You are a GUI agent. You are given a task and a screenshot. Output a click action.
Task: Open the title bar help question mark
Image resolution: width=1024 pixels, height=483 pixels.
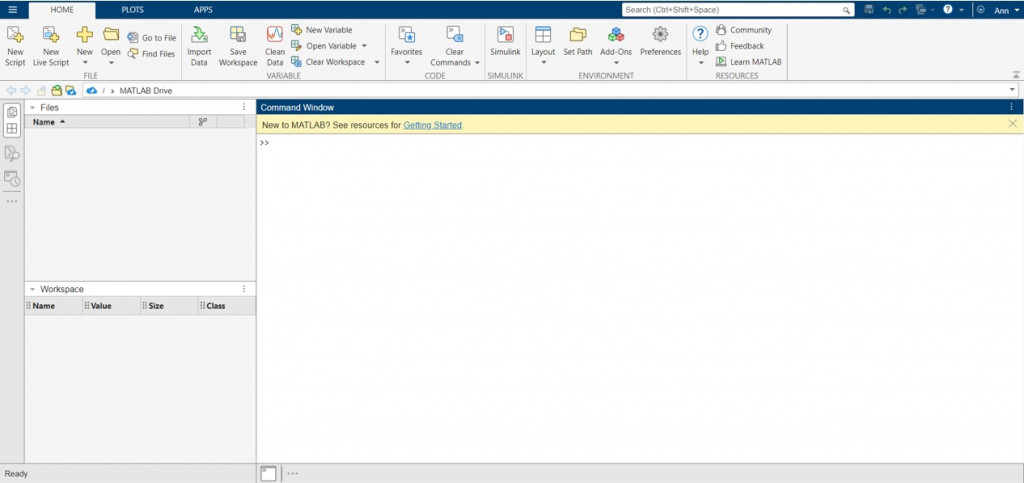(948, 10)
